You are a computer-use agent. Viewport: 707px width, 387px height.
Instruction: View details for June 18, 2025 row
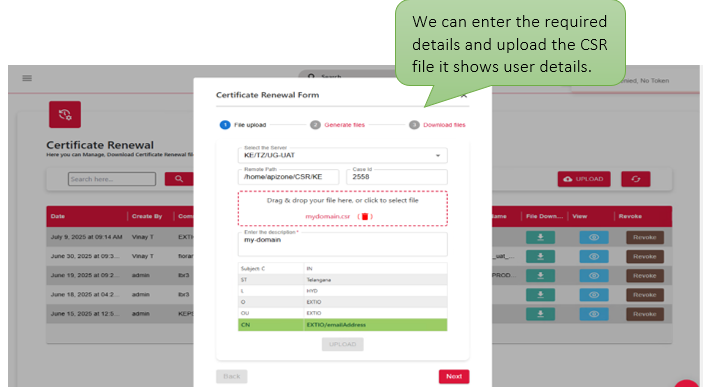[594, 295]
